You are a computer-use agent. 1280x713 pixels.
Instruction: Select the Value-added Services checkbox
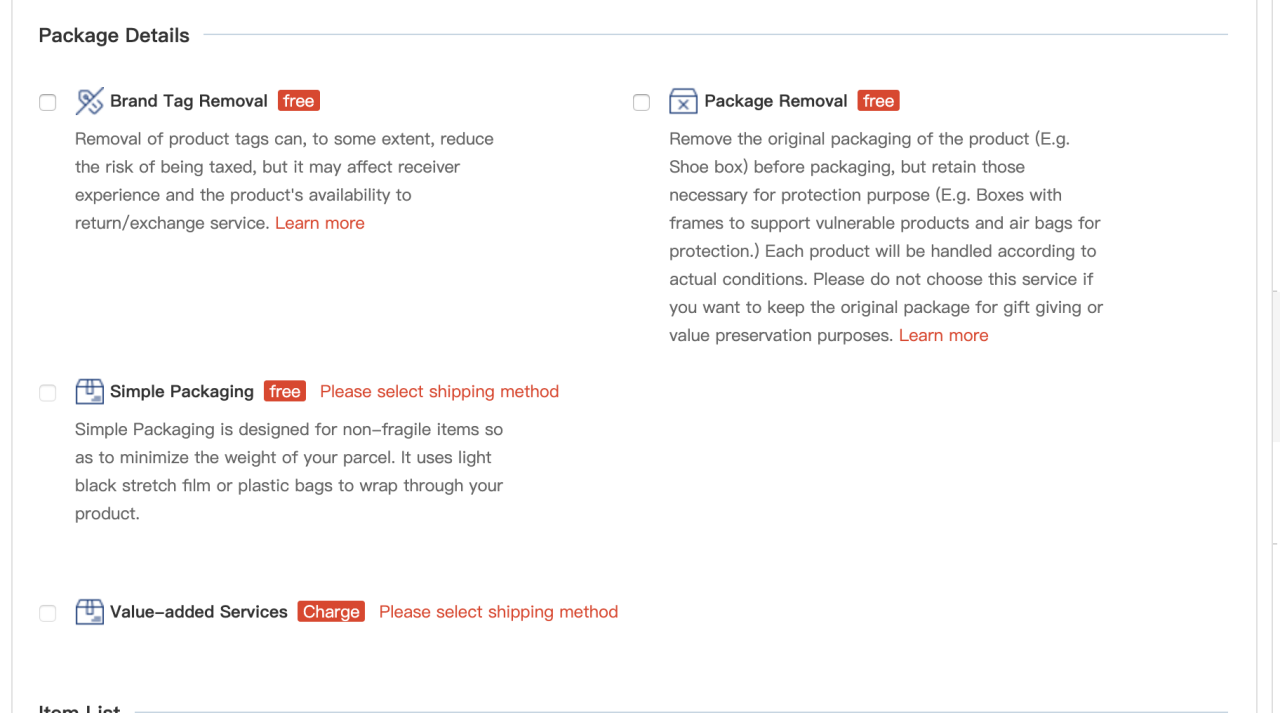pyautogui.click(x=48, y=613)
